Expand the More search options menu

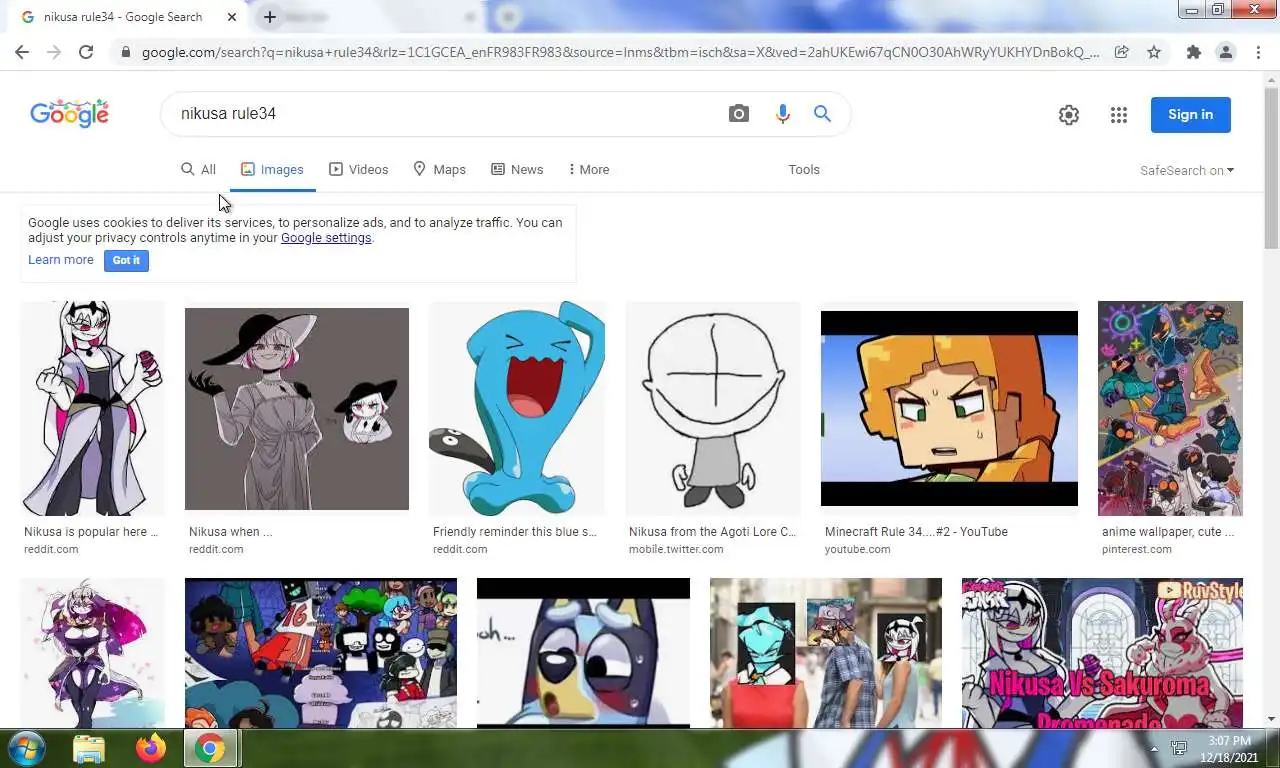coord(588,169)
